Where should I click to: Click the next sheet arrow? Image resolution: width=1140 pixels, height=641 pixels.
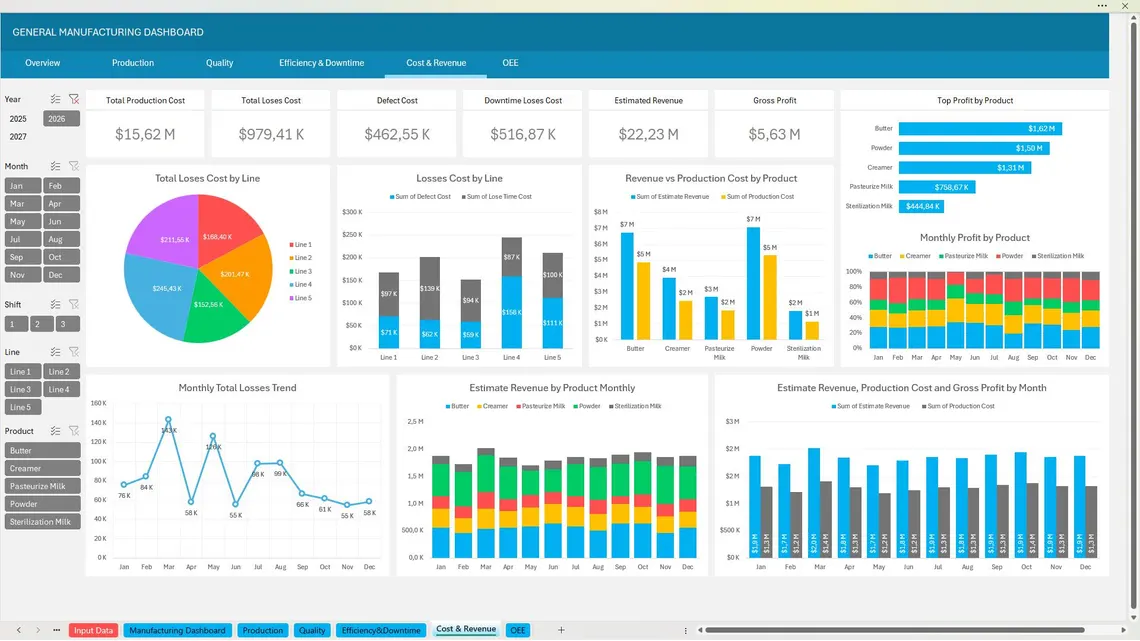coord(37,630)
